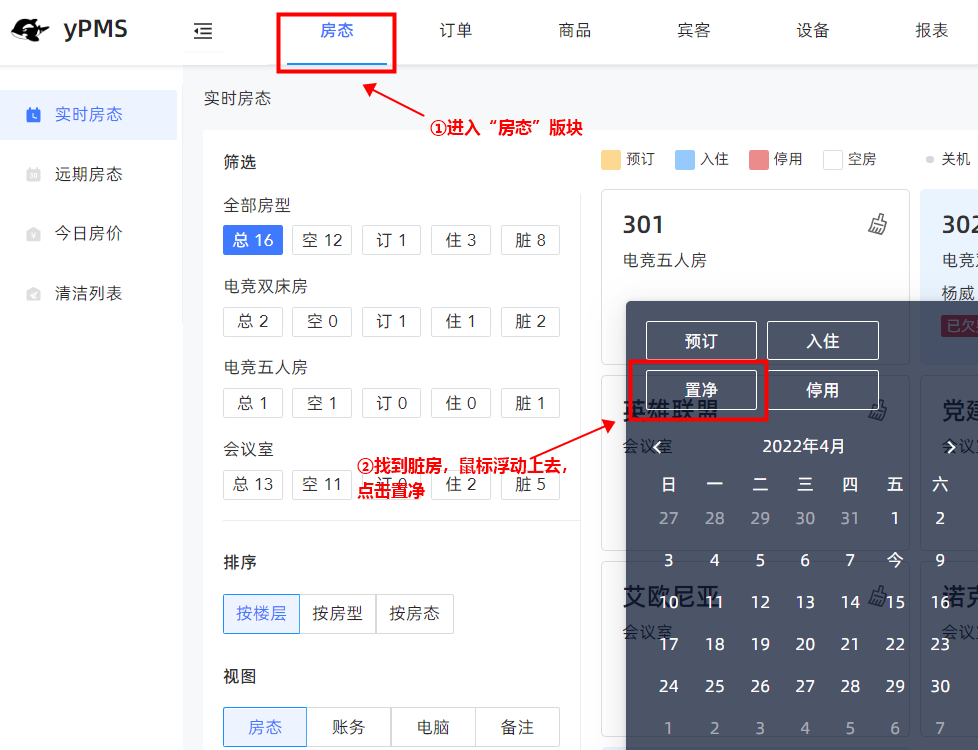The image size is (978, 750).
Task: Select 远期房态 in the sidebar
Action: [x=89, y=175]
